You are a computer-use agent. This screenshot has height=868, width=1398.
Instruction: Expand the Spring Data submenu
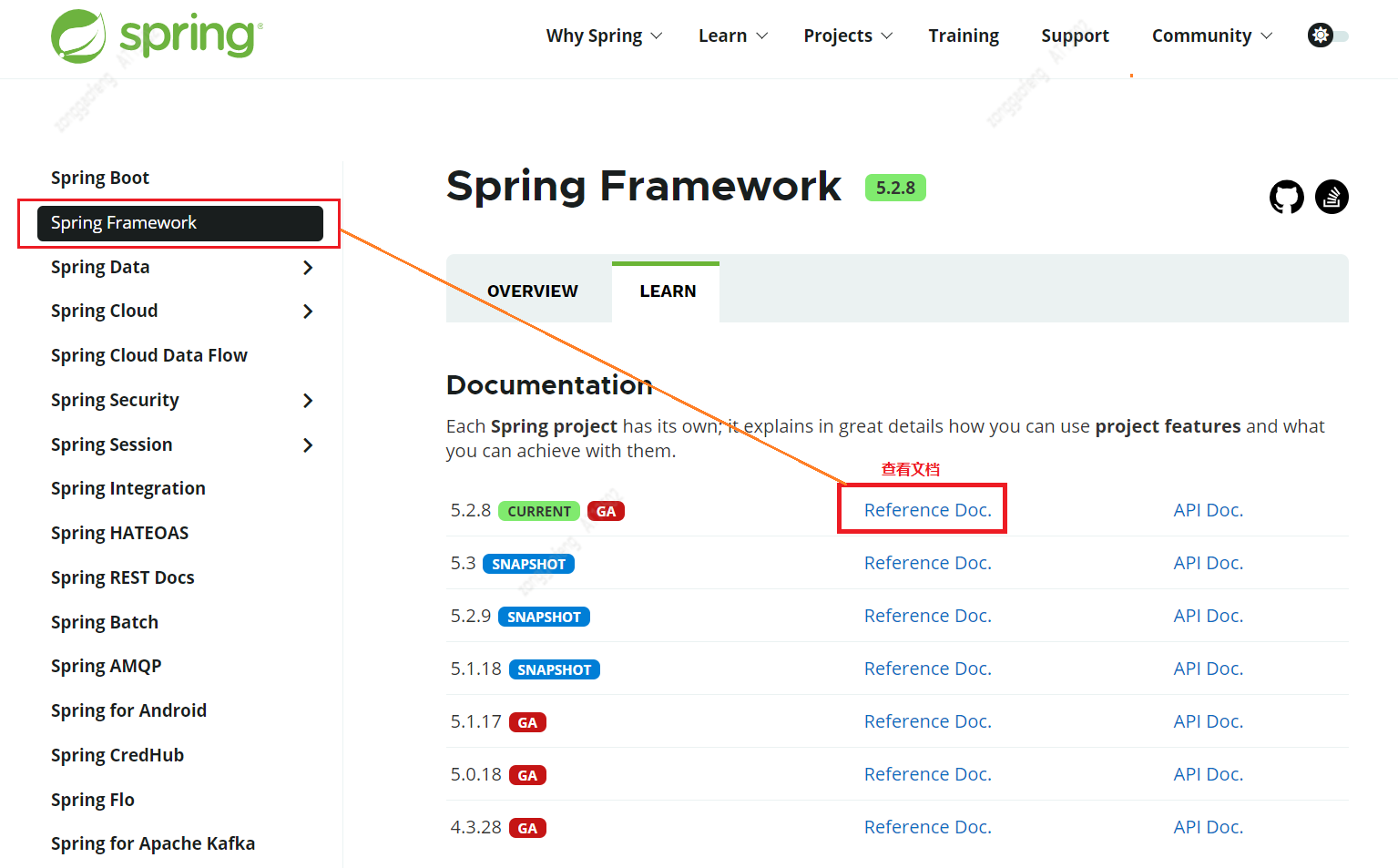308,267
